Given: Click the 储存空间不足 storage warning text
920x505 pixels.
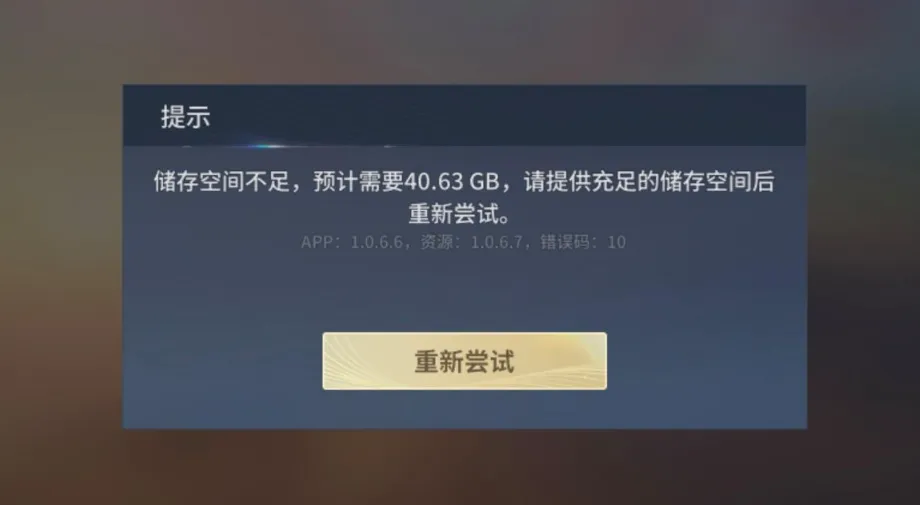Looking at the screenshot, I should pyautogui.click(x=222, y=181).
